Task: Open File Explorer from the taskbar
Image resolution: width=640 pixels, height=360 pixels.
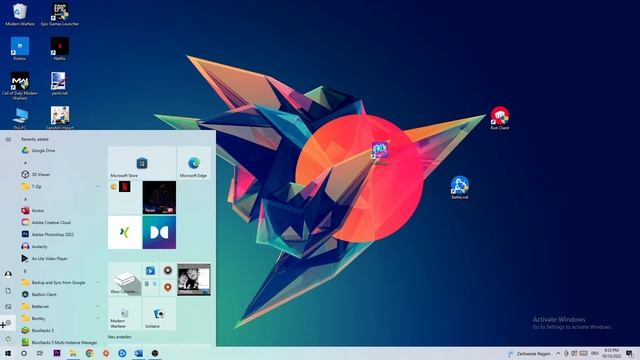Action: (x=73, y=353)
